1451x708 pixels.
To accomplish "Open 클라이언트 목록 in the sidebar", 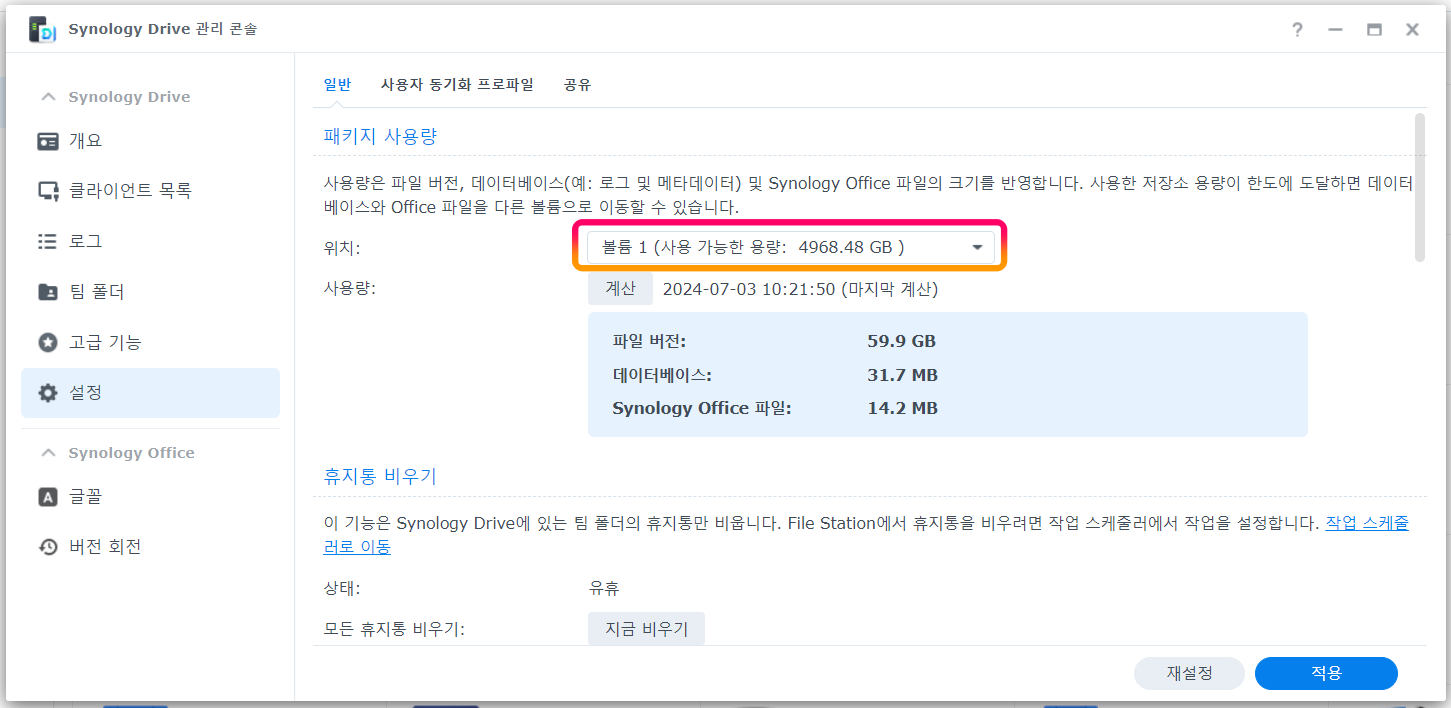I will pos(150,191).
